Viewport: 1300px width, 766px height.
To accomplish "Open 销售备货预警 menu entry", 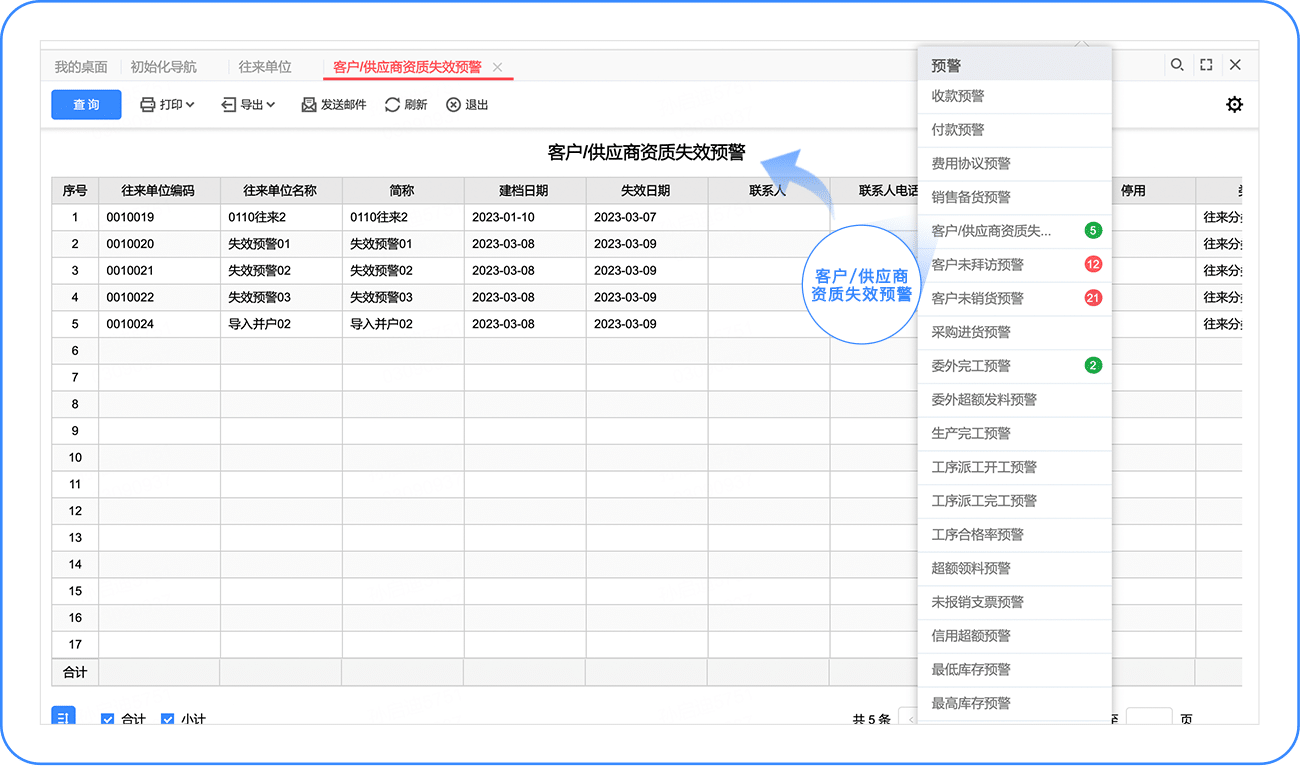I will pos(1014,197).
